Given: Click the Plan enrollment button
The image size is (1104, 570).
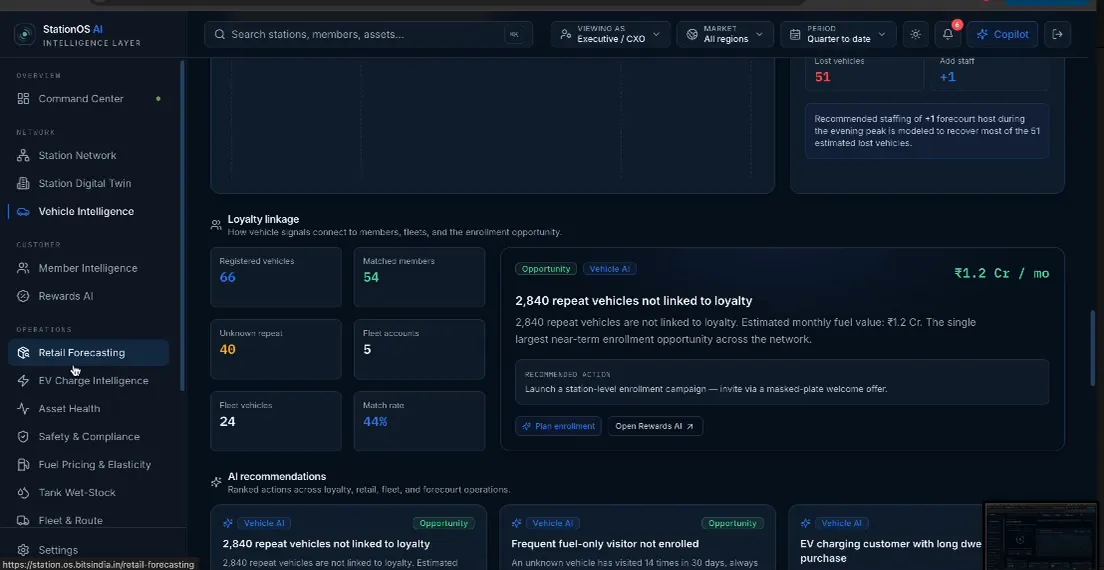Looking at the screenshot, I should (558, 426).
